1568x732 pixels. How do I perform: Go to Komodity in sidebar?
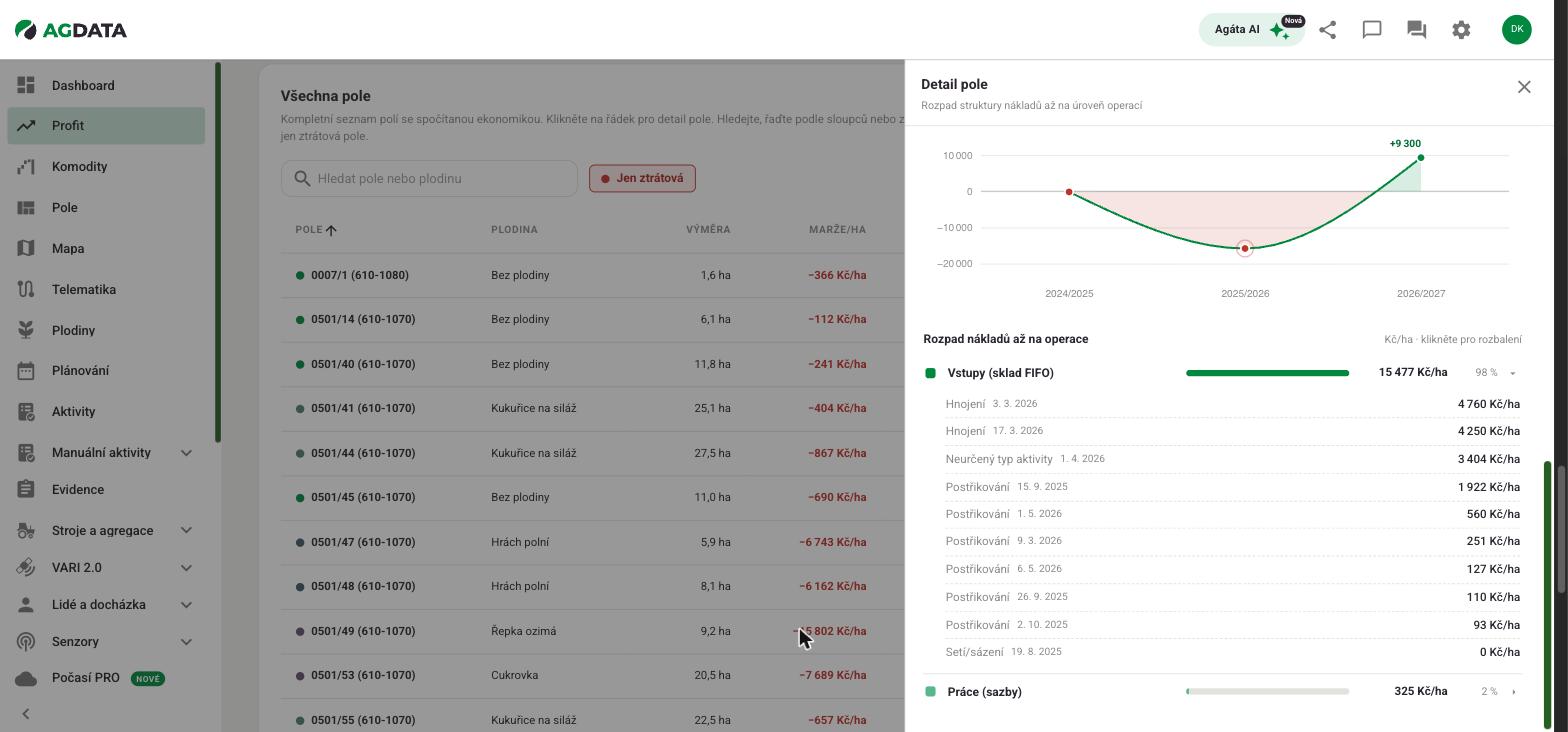(x=106, y=167)
